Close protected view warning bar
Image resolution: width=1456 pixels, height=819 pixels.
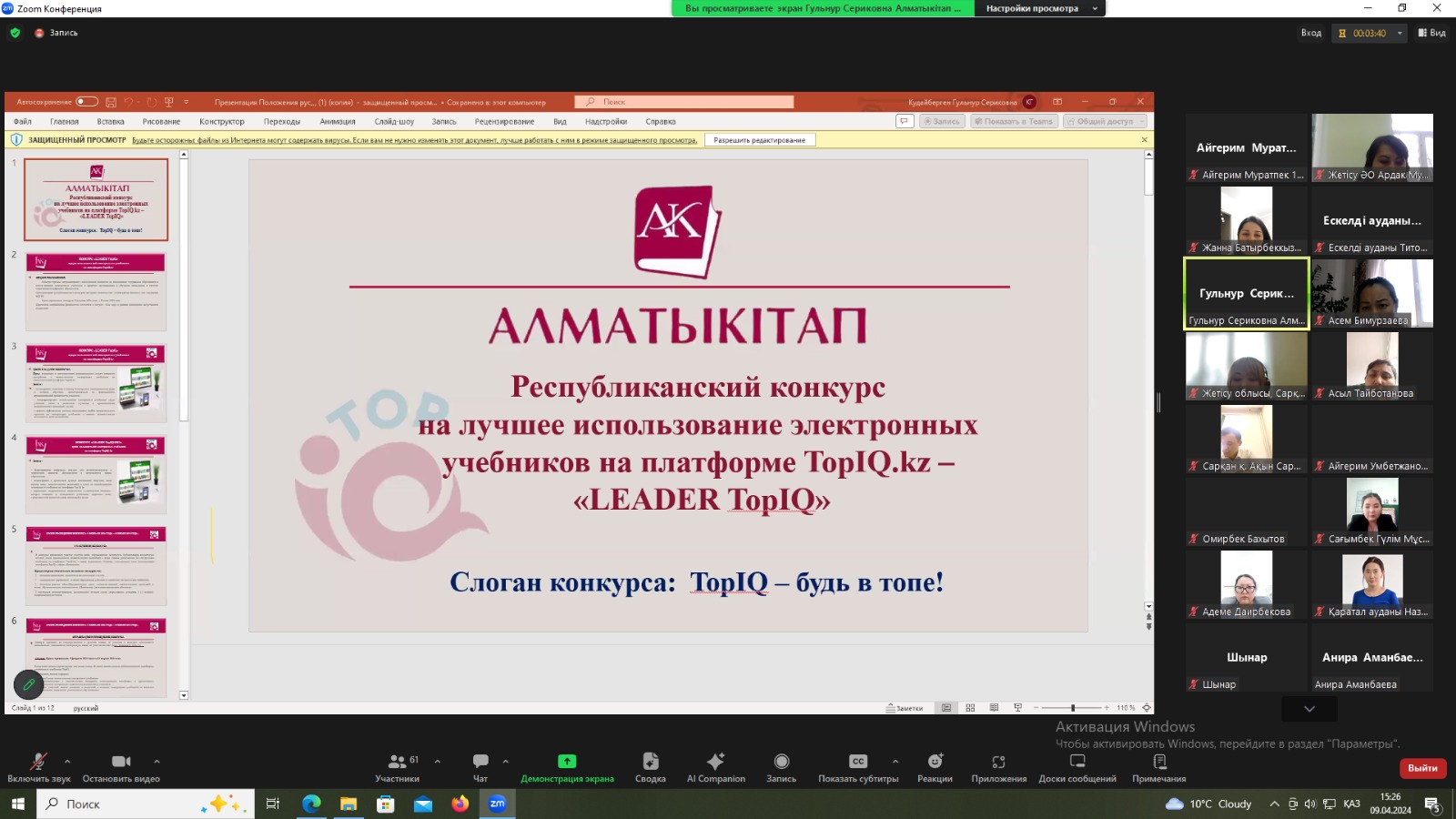click(x=1144, y=140)
